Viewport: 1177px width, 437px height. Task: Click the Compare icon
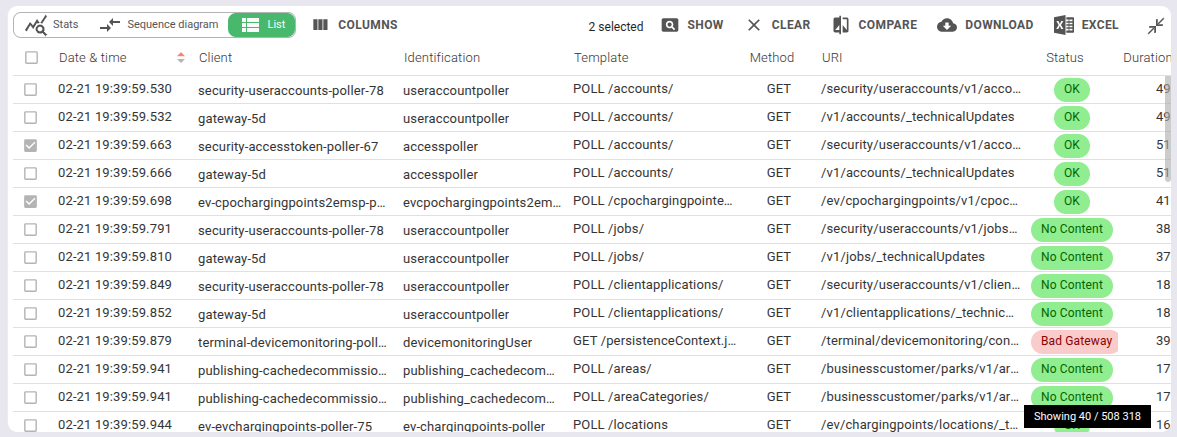point(841,25)
